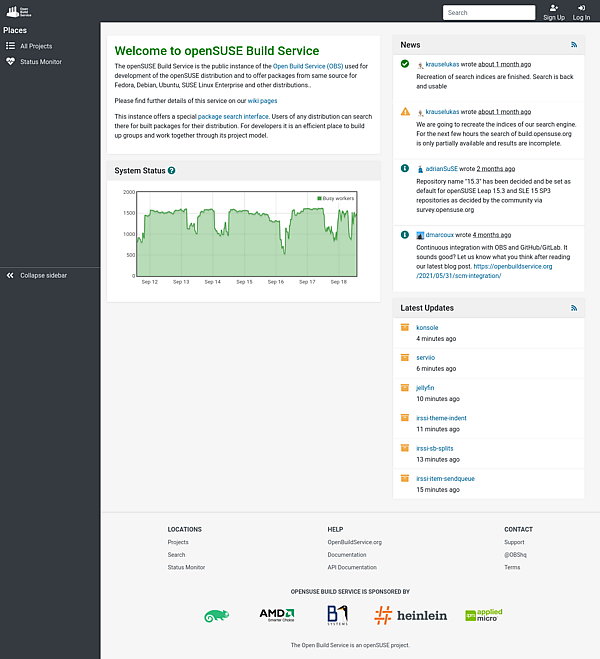Click the package icon next to jellyfin

[405, 387]
